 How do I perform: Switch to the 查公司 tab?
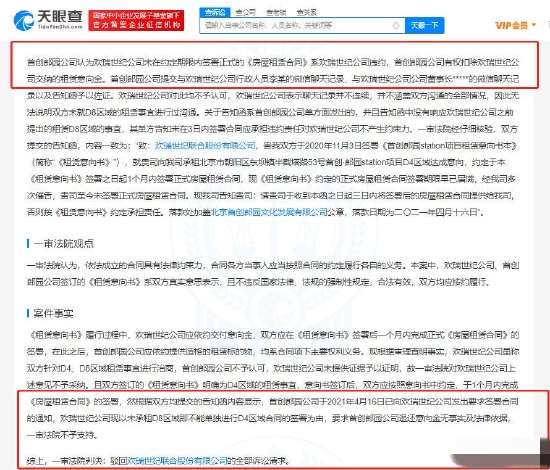click(245, 13)
